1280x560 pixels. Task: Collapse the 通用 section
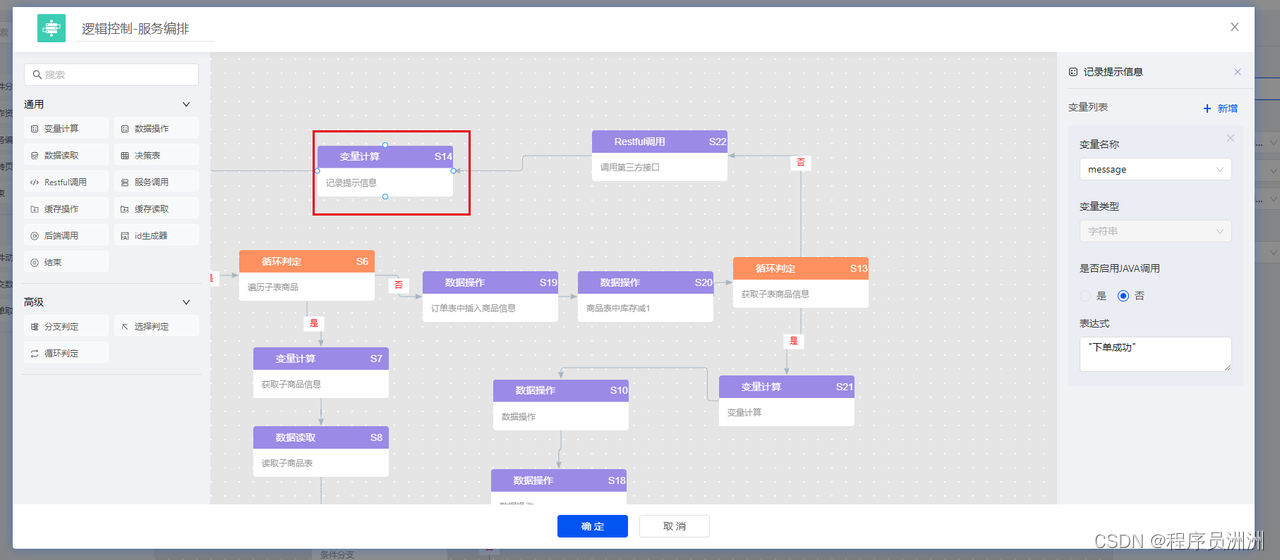(x=186, y=104)
